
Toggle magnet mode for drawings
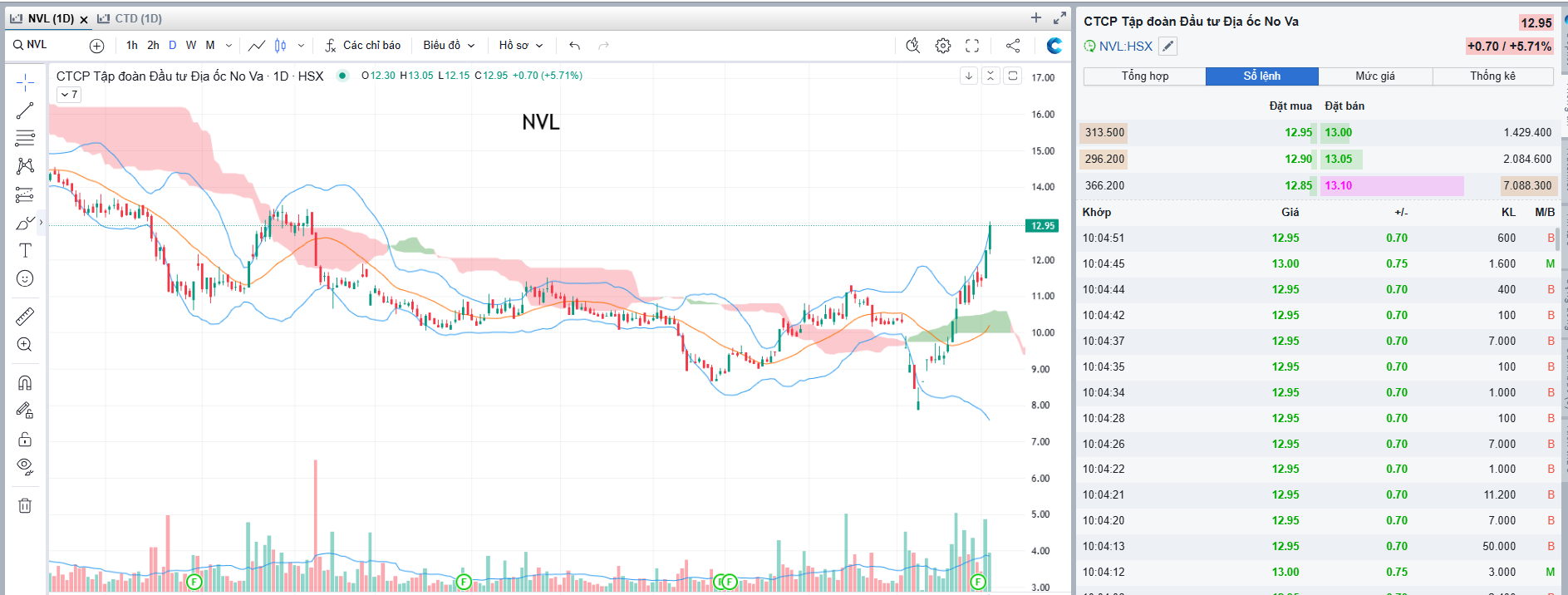click(25, 383)
